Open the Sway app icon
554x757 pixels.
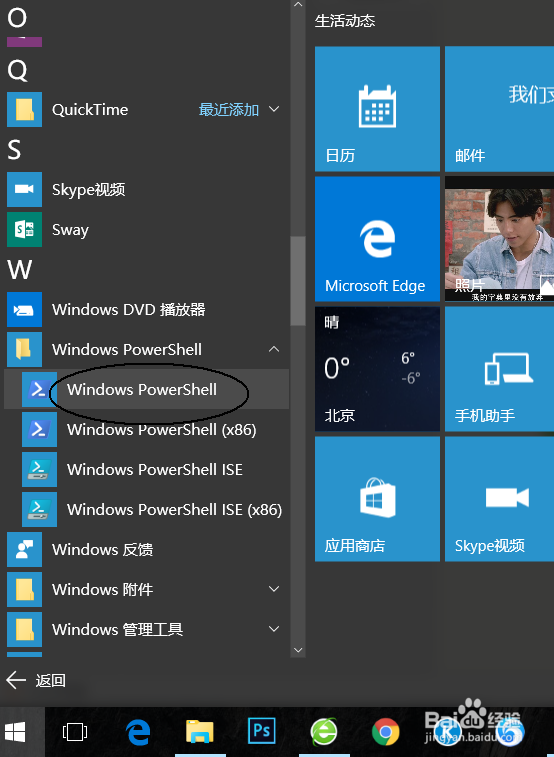coord(25,229)
